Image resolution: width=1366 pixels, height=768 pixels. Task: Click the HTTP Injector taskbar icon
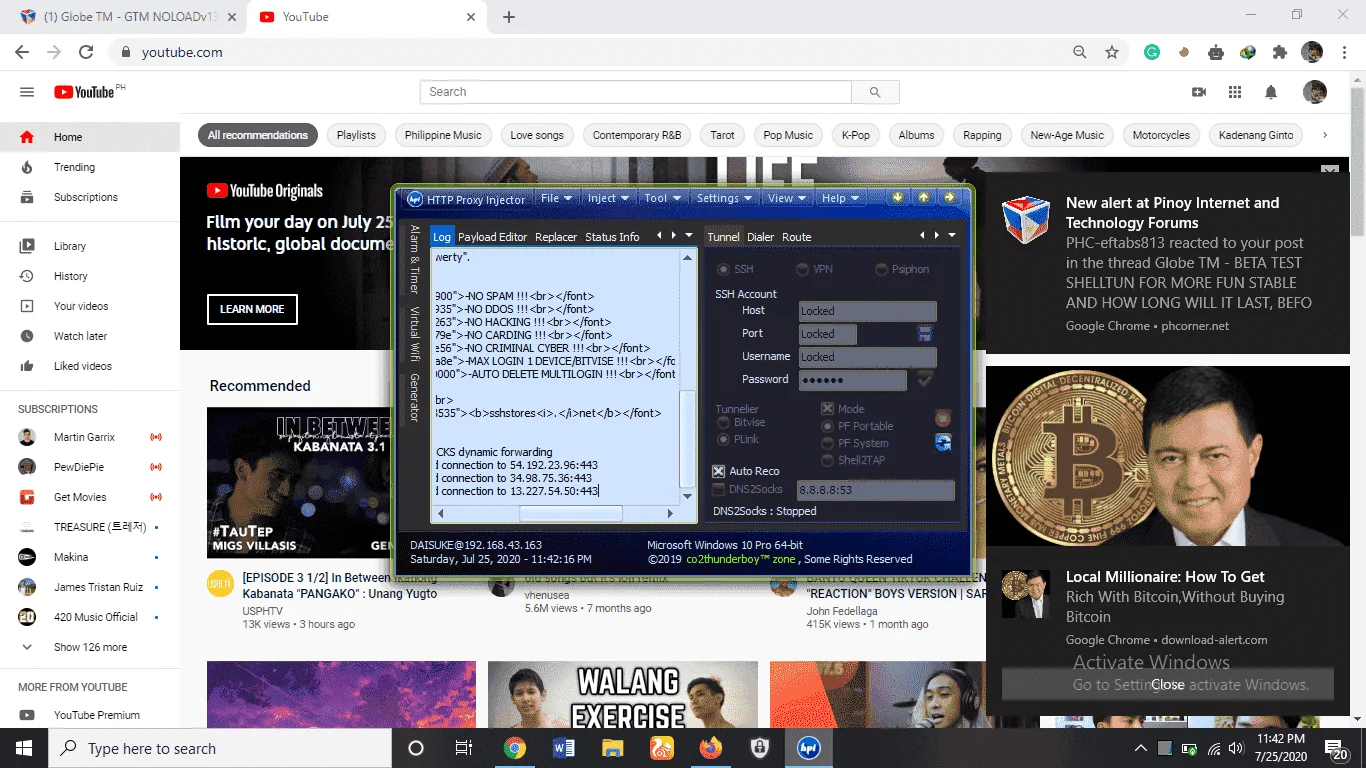(x=808, y=748)
